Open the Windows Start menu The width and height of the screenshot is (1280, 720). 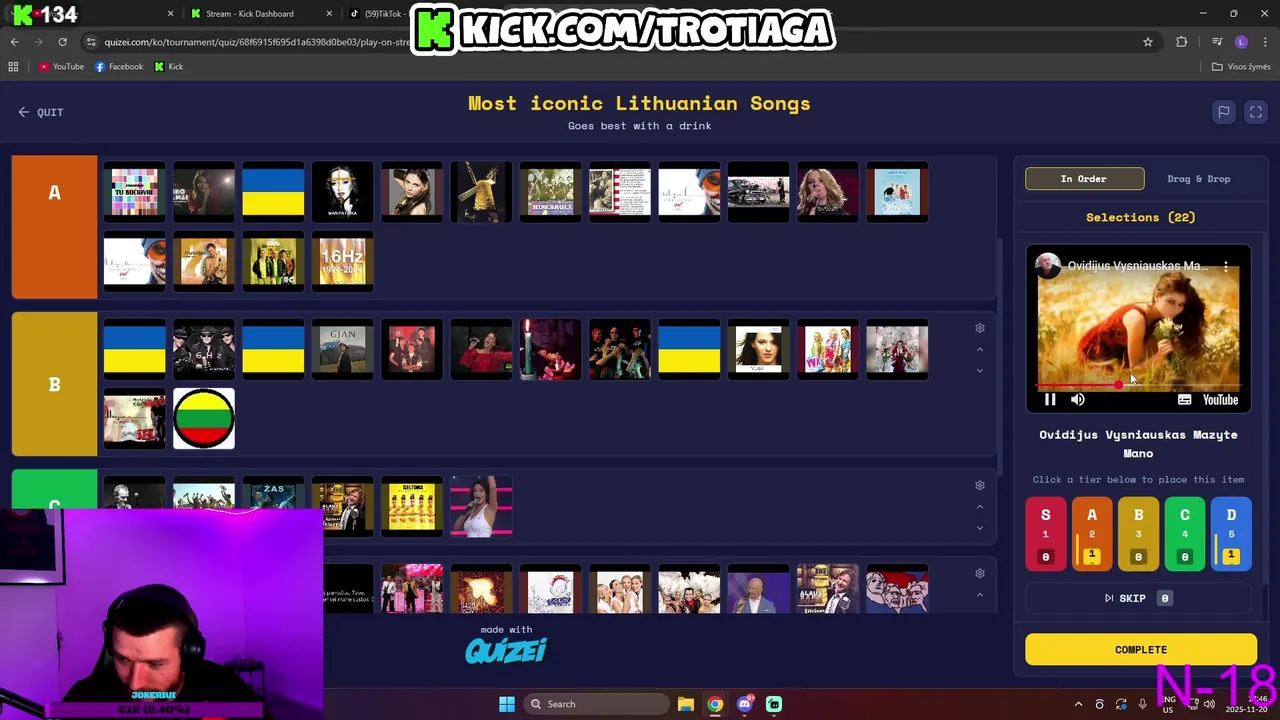pyautogui.click(x=507, y=704)
